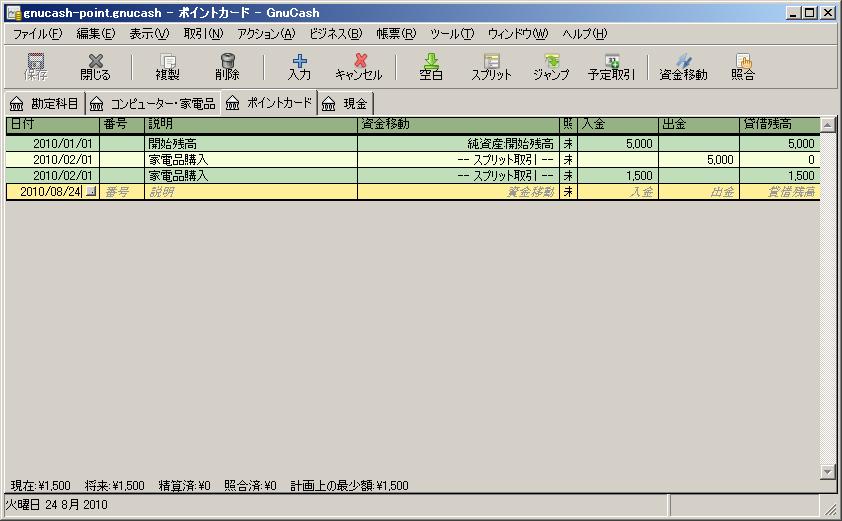Click the blank 説明 field in new row
The width and height of the screenshot is (842, 521).
251,192
